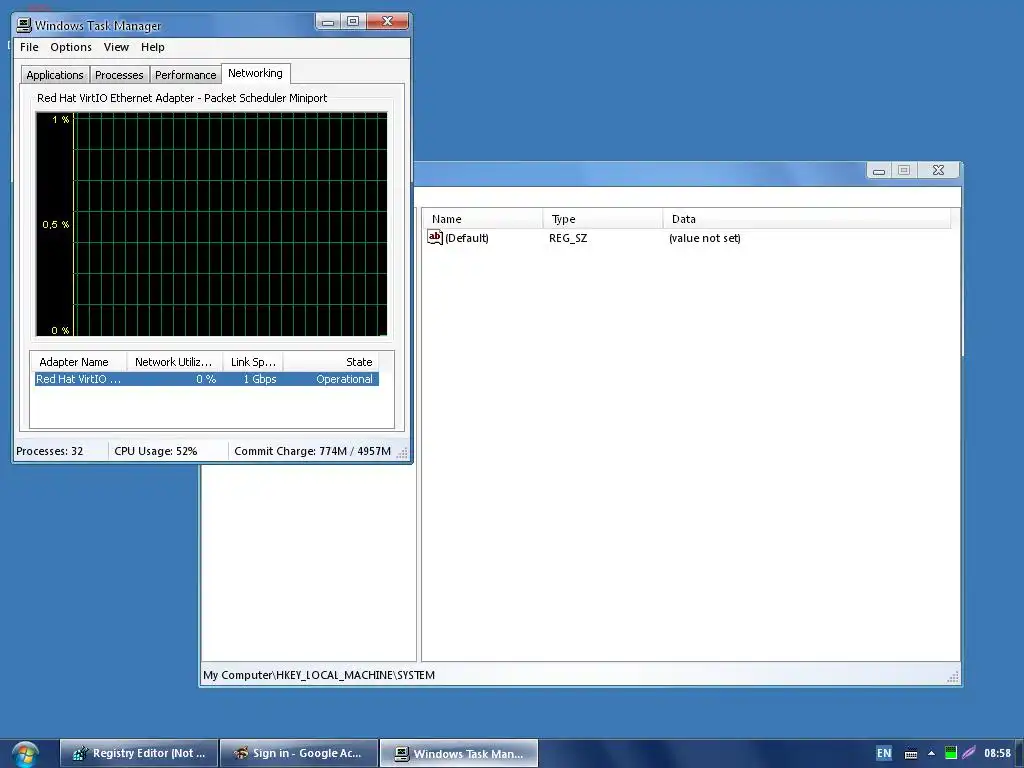Open the EN language indicator
Screen dimensions: 1024x768
click(x=884, y=754)
